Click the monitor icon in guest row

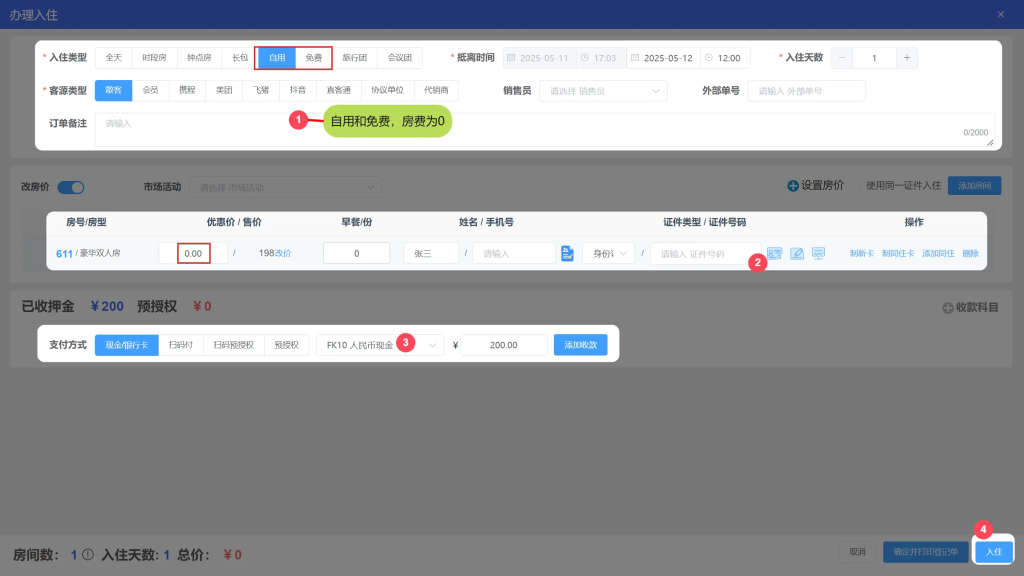[818, 254]
